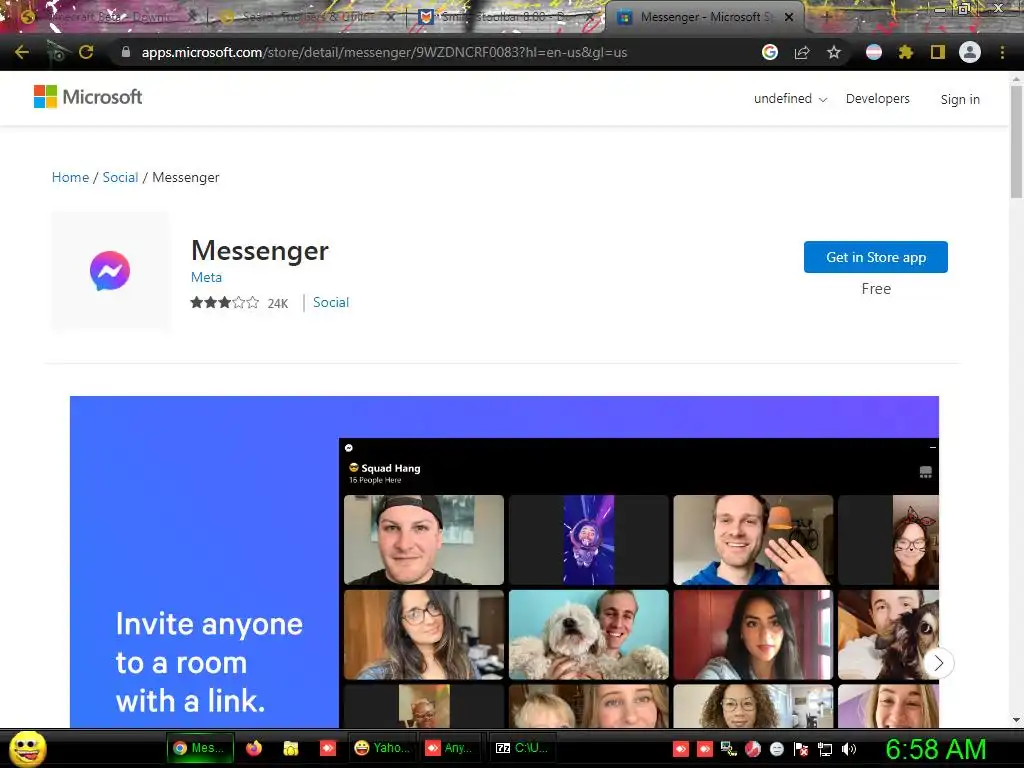
Task: Open Social in the breadcrumb
Action: pyautogui.click(x=120, y=177)
